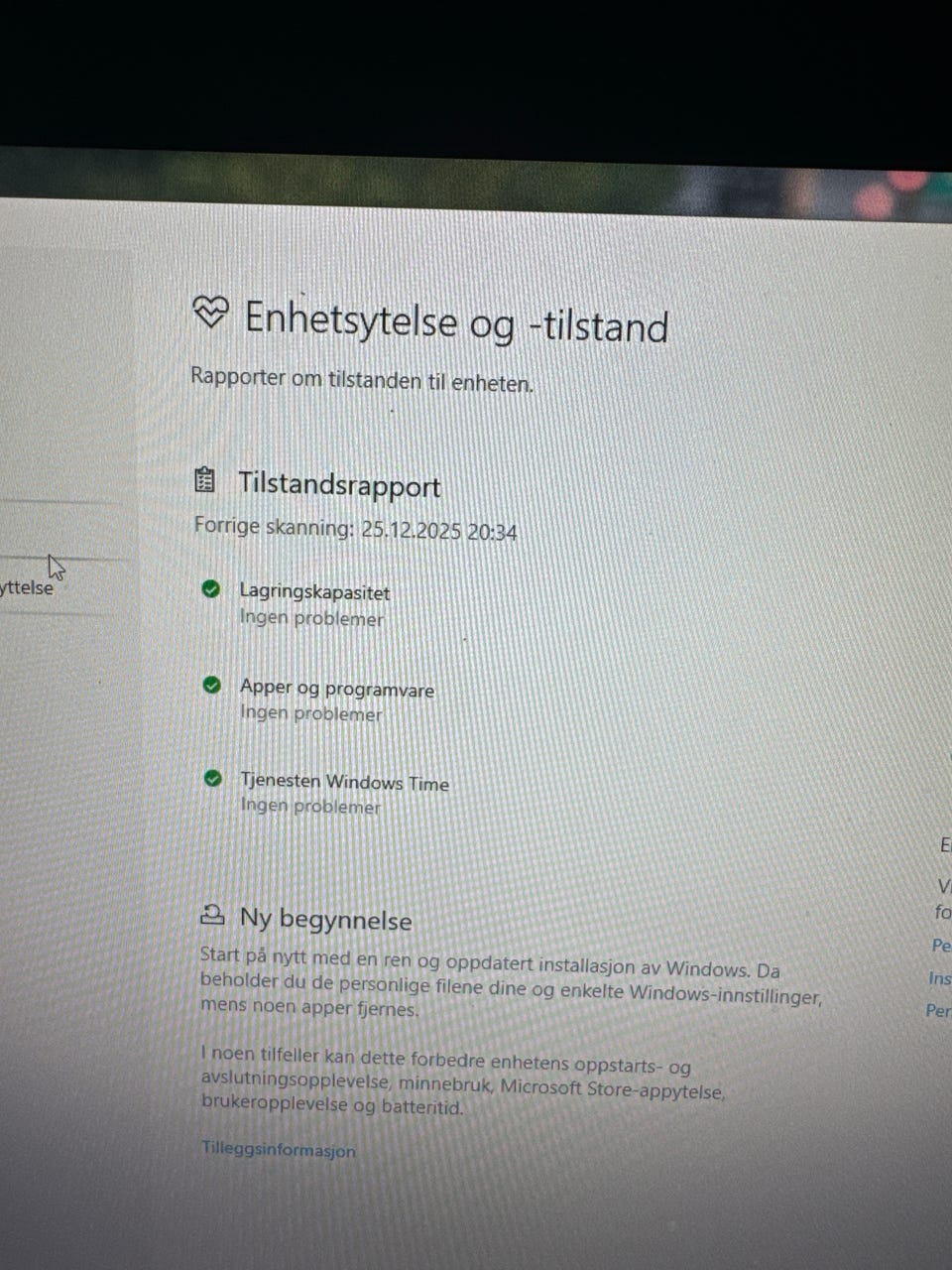Click the Tilstandsrapport heading
Image resolution: width=952 pixels, height=1270 pixels.
[x=339, y=485]
